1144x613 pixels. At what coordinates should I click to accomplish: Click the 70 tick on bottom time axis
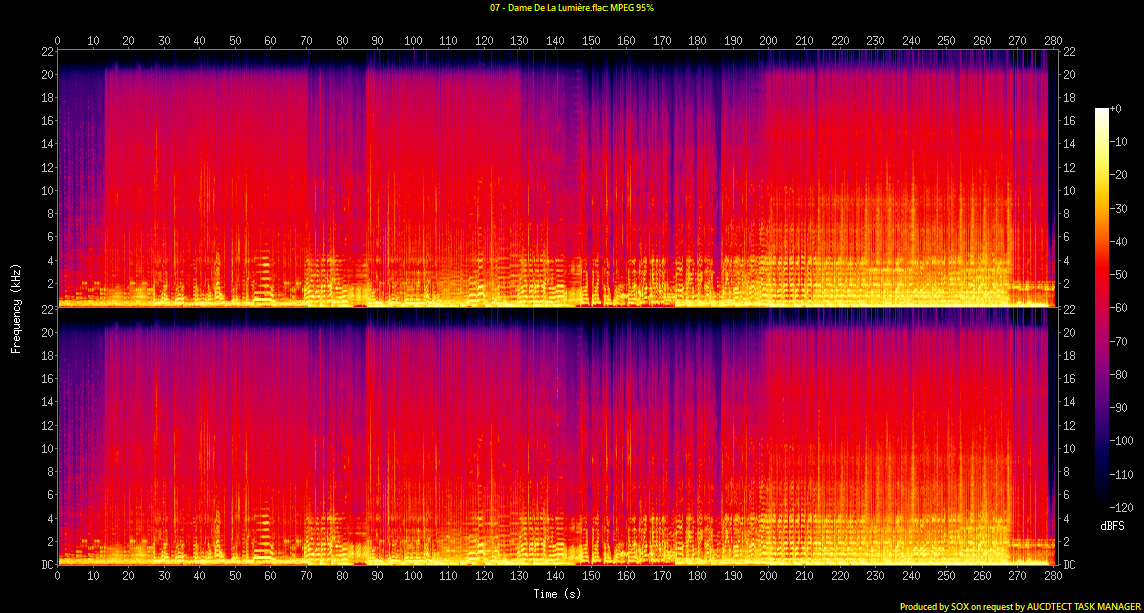[306, 577]
